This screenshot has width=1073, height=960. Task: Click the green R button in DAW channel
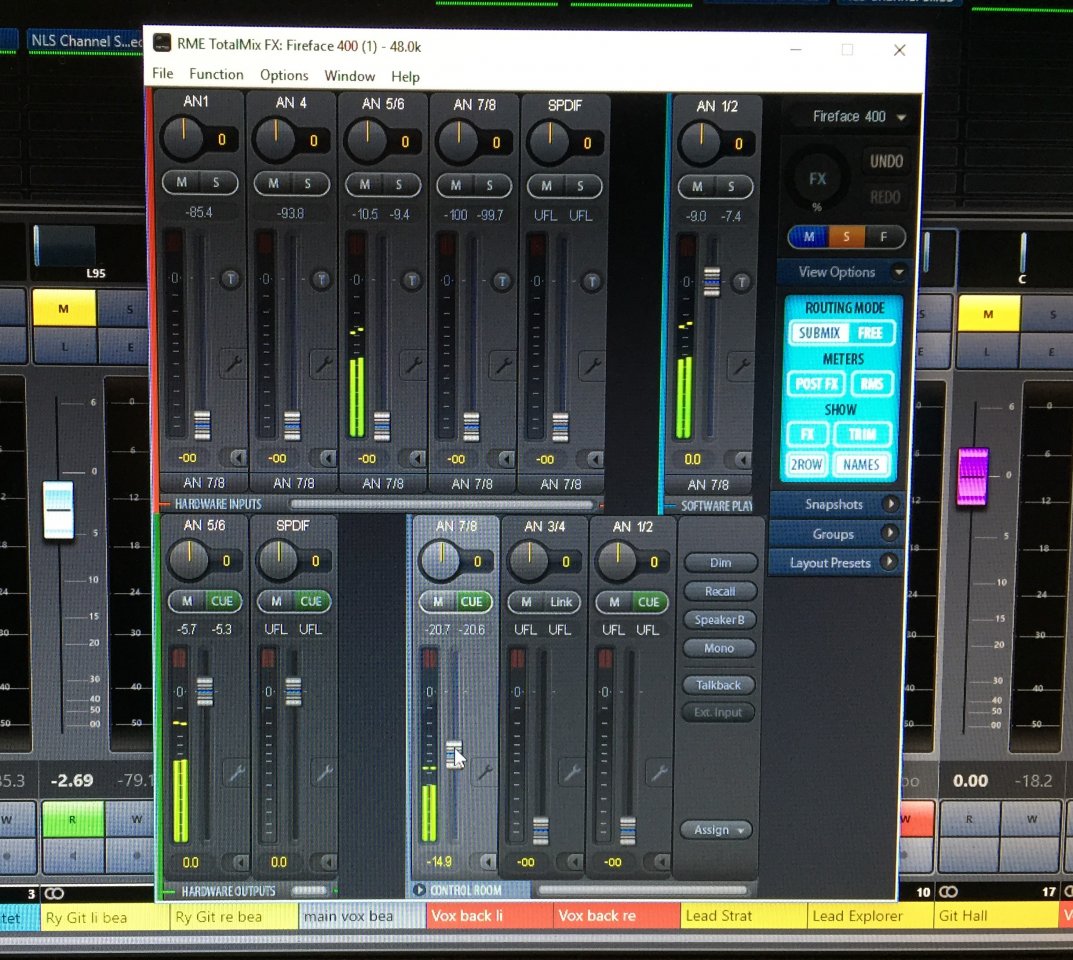point(73,819)
